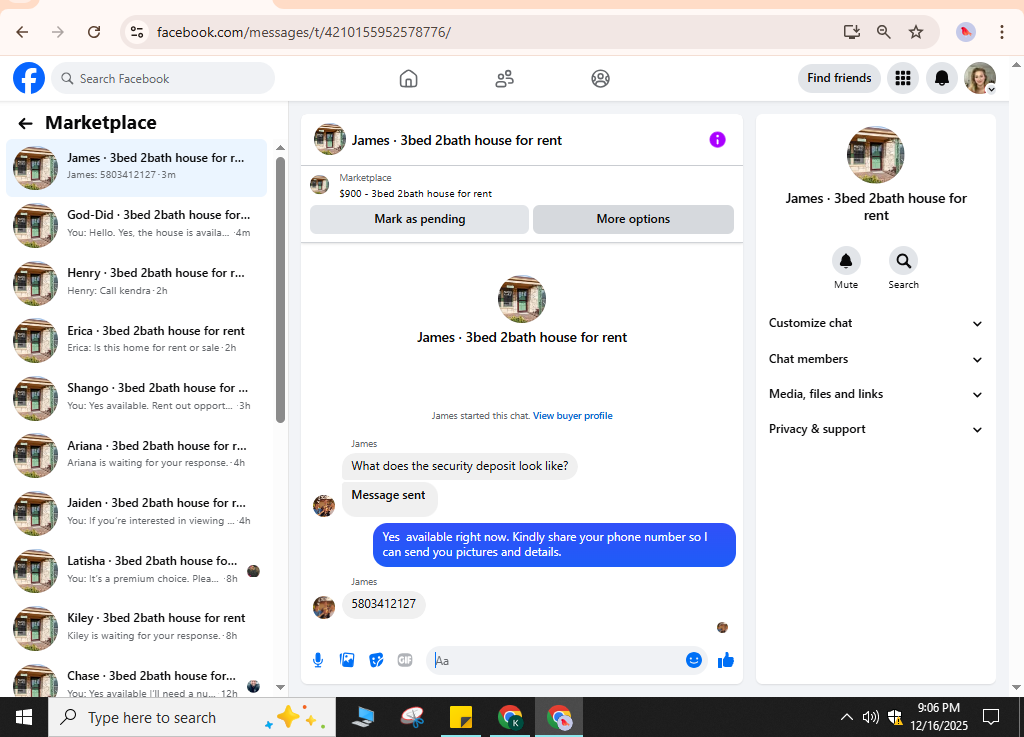Image resolution: width=1024 pixels, height=737 pixels.
Task: Click the address bar URL
Action: pyautogui.click(x=304, y=32)
